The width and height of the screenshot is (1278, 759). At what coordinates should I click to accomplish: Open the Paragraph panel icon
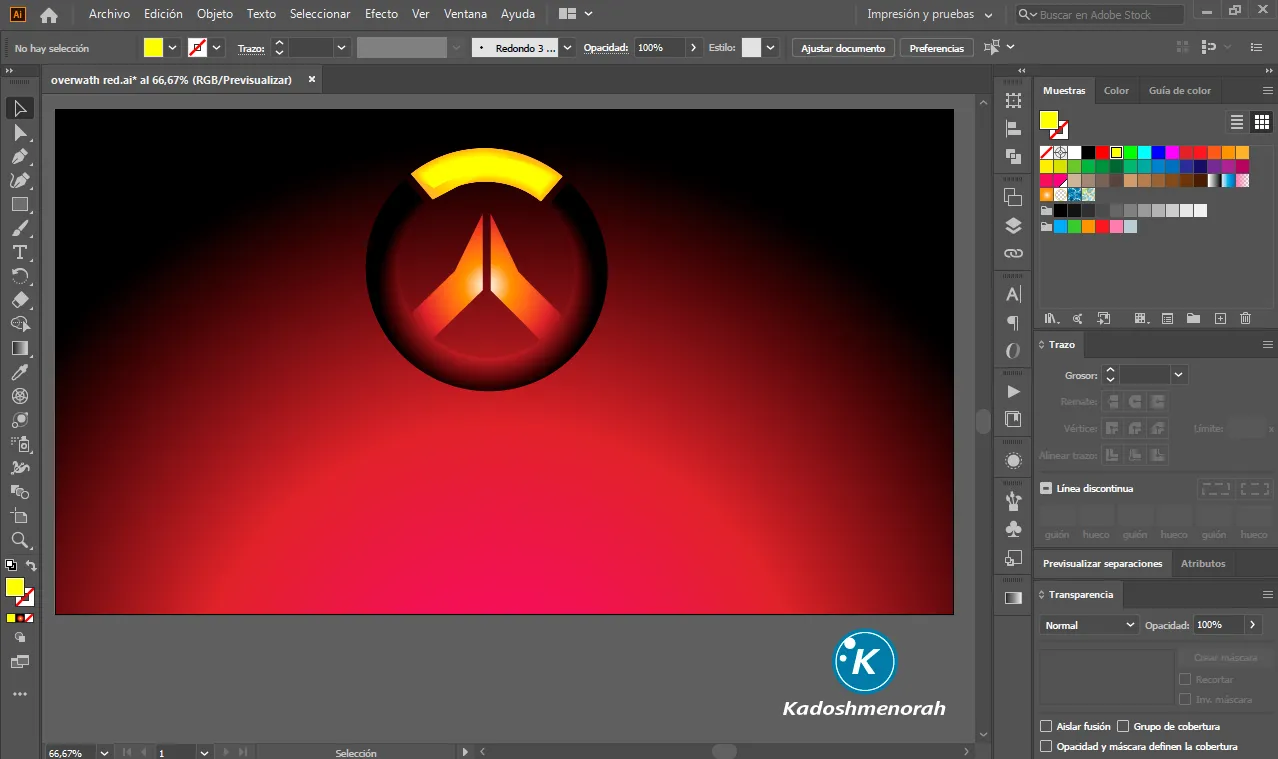point(1013,322)
